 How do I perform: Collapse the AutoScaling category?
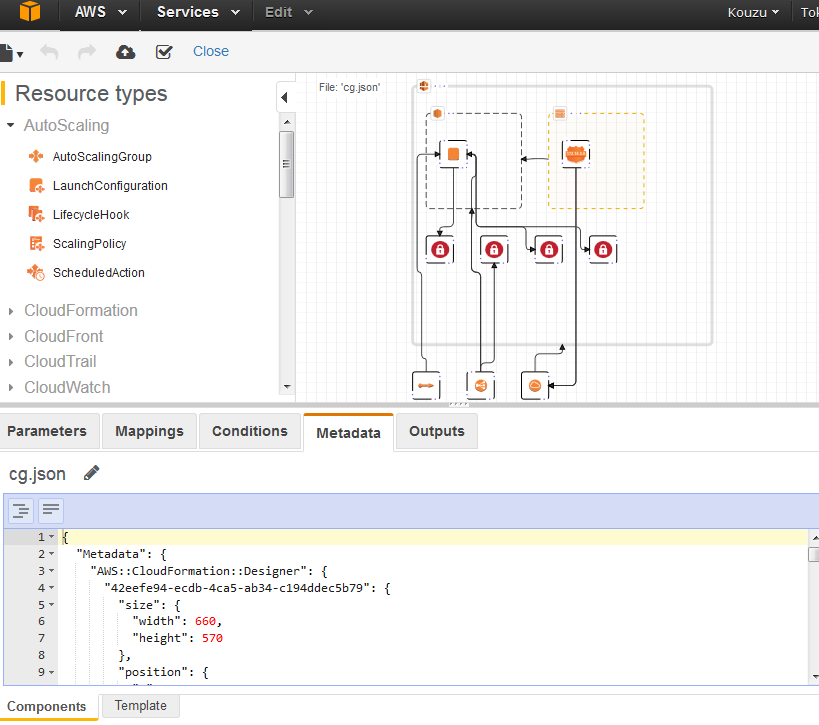(x=10, y=125)
